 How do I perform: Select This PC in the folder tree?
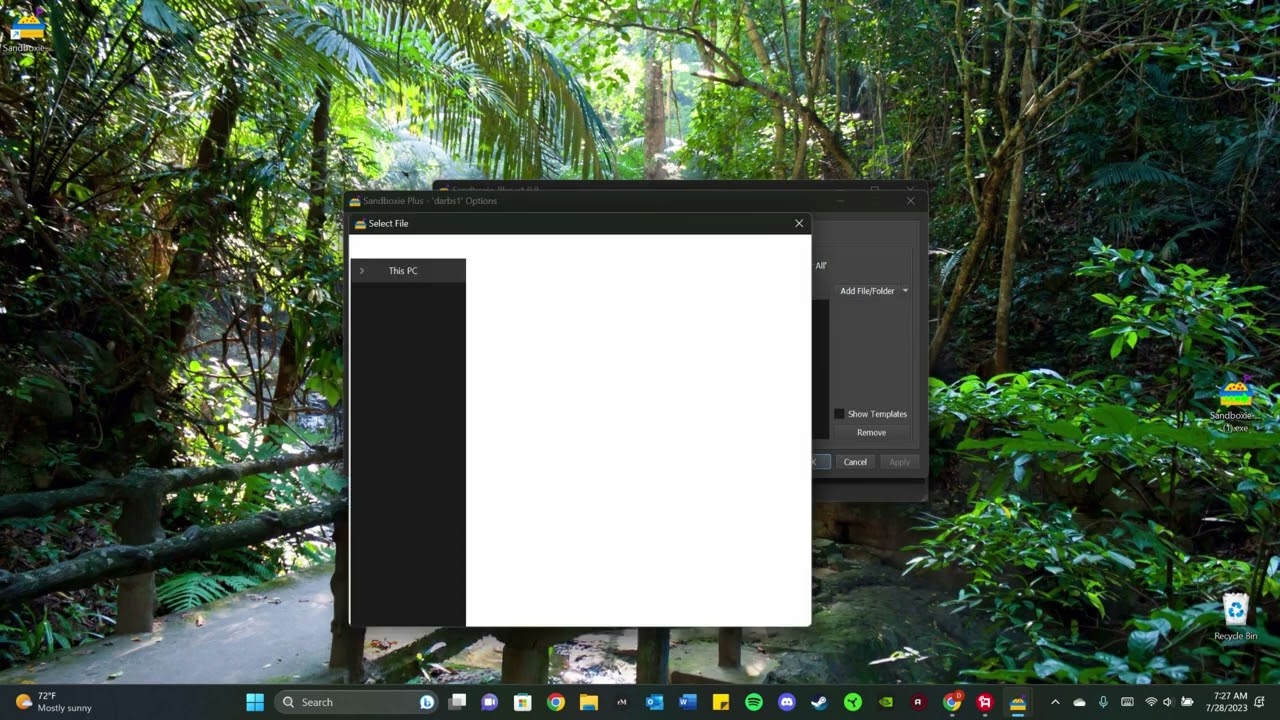[x=403, y=271]
